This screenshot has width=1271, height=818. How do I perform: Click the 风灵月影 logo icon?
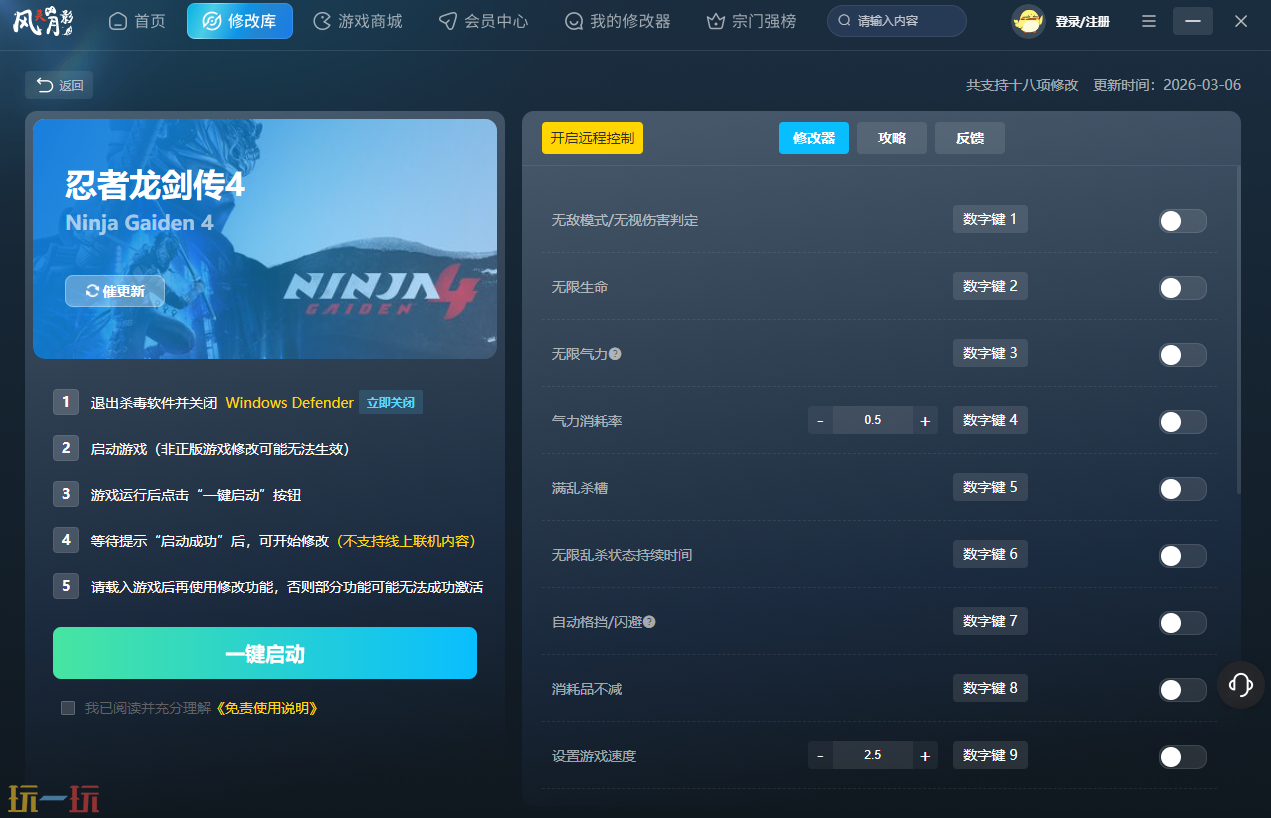43,21
